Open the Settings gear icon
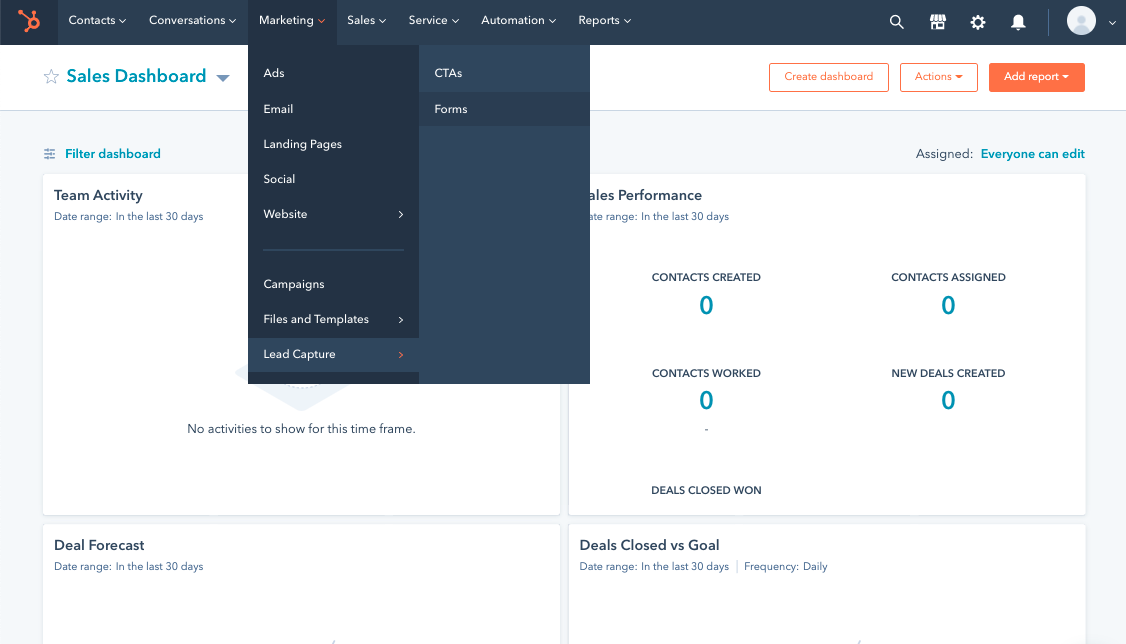The height and width of the screenshot is (644, 1126). 977,21
